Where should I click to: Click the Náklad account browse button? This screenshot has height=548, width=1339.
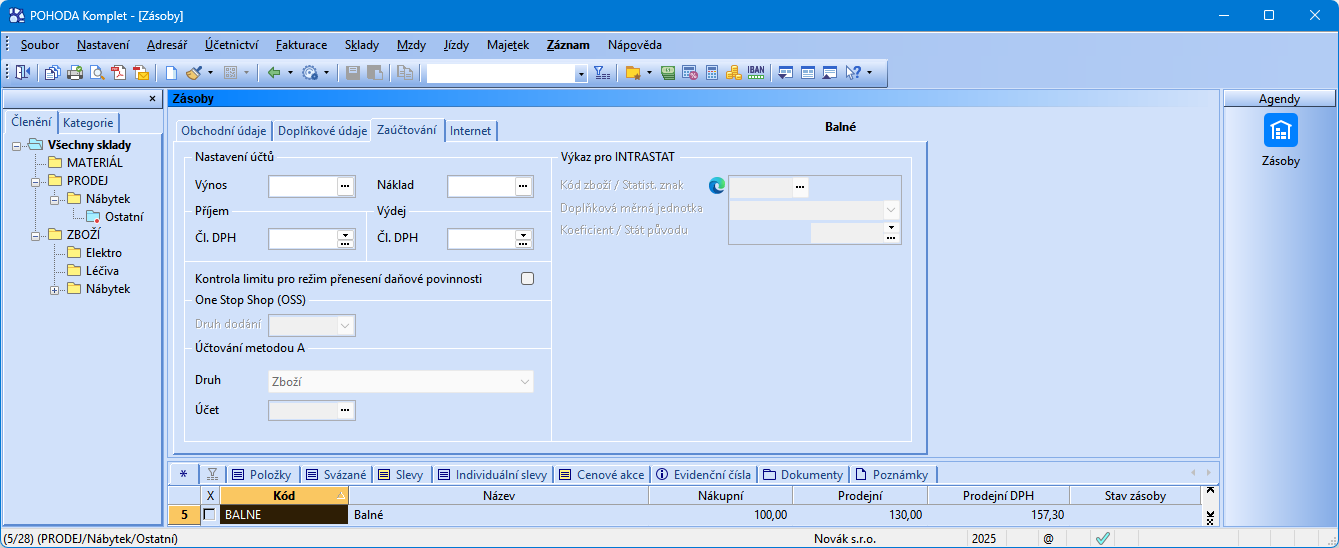click(x=523, y=186)
